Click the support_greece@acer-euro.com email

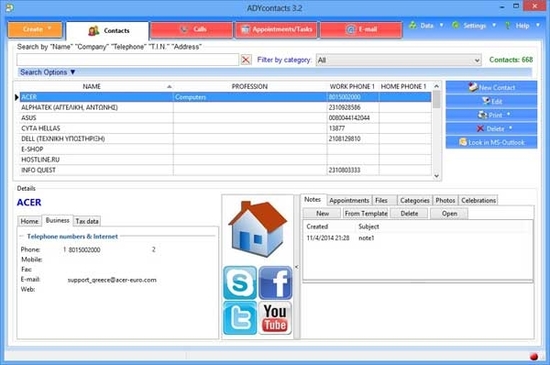coord(112,280)
